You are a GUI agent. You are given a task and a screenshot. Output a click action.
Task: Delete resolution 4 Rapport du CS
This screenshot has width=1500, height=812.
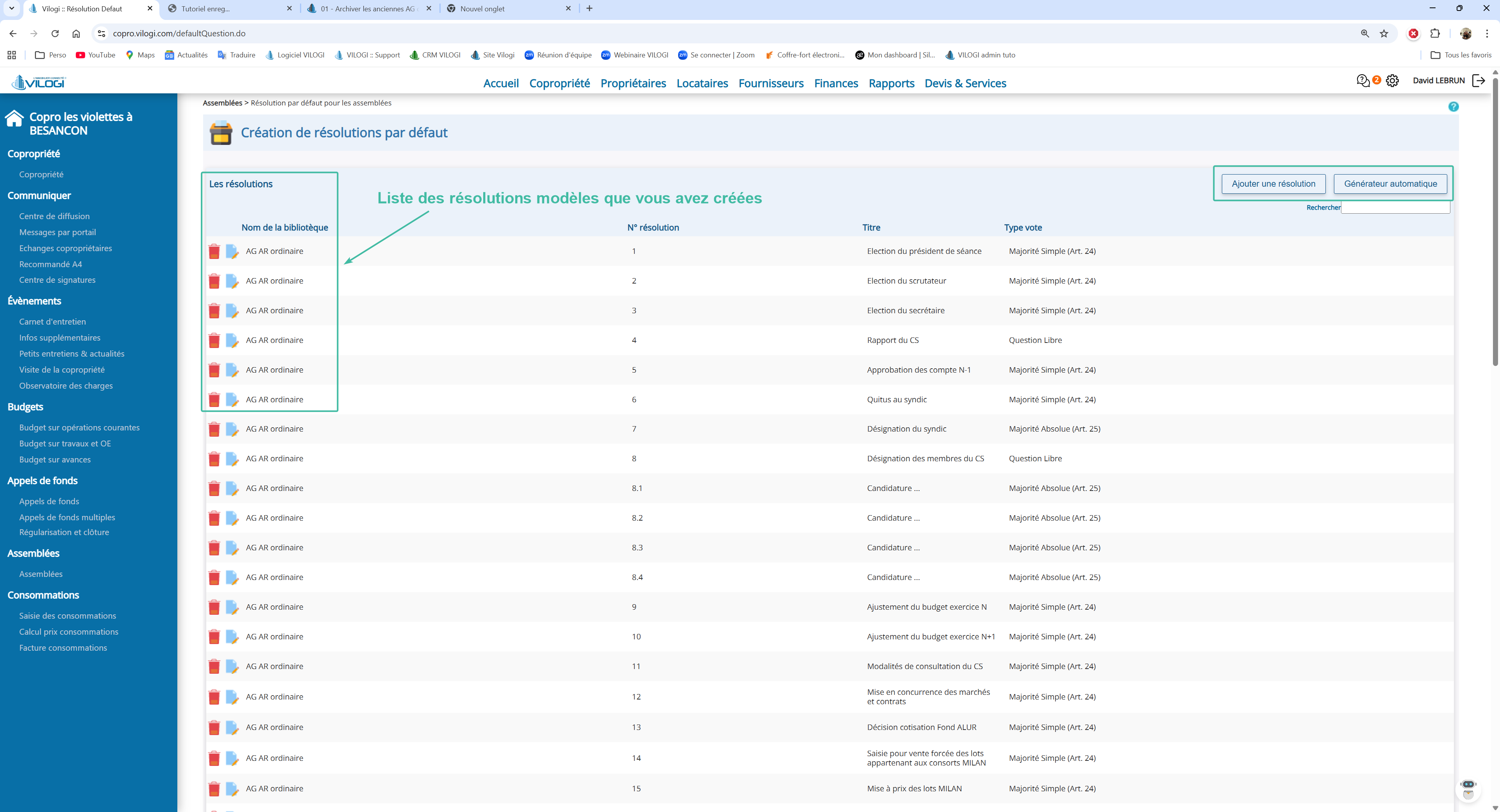coord(214,341)
